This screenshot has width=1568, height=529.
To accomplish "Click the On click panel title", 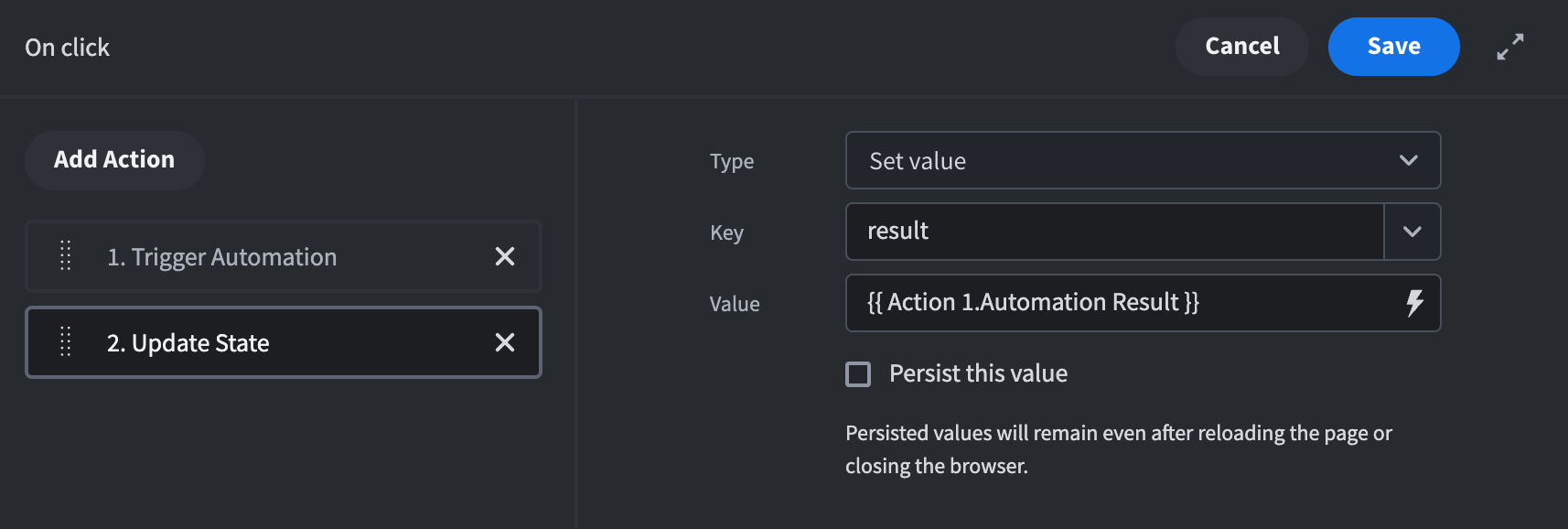I will 67,48.
